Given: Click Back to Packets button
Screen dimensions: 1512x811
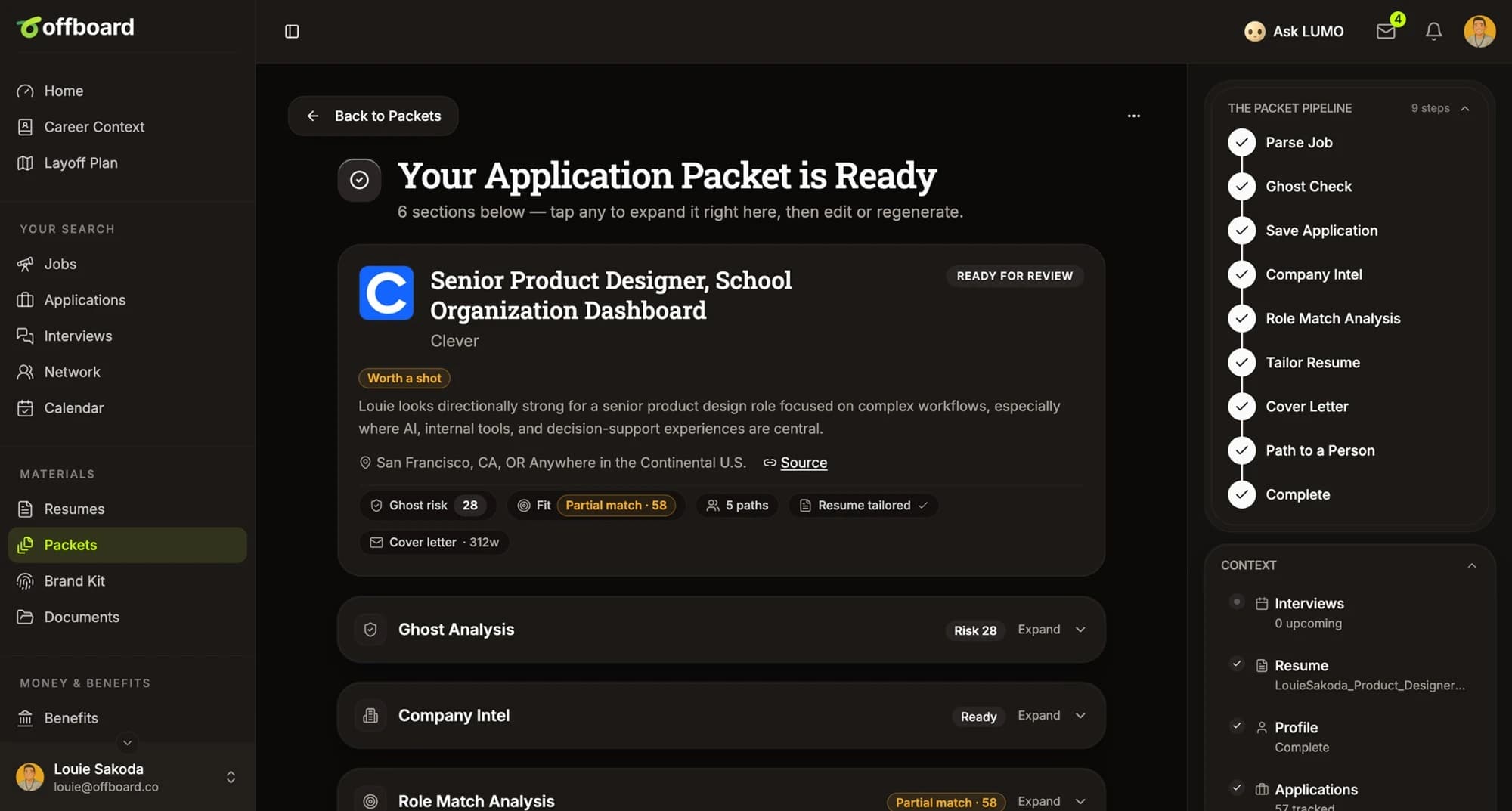Looking at the screenshot, I should pos(373,116).
